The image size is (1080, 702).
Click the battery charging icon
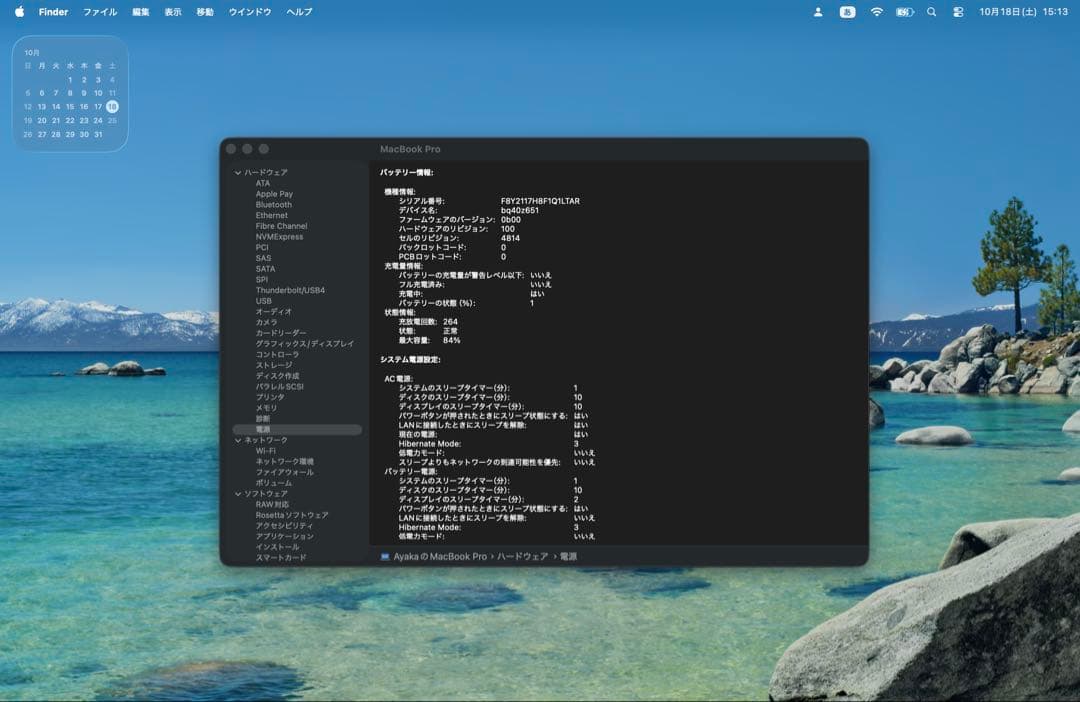pyautogui.click(x=904, y=12)
